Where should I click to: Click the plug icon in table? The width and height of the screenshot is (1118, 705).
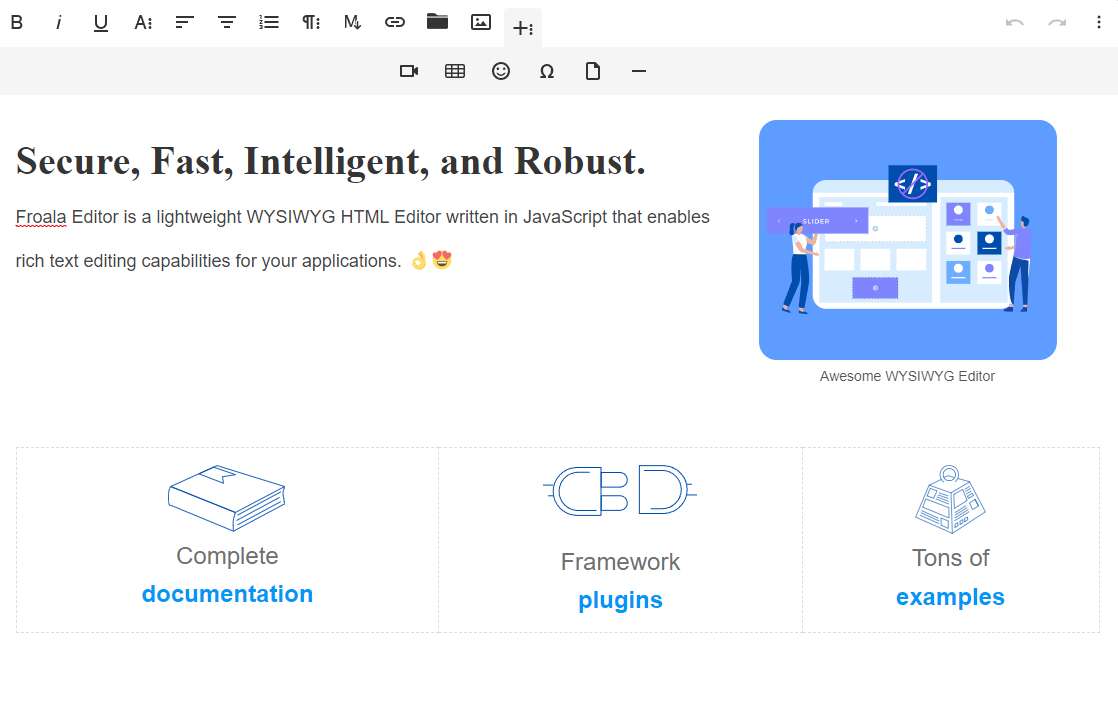tap(620, 490)
